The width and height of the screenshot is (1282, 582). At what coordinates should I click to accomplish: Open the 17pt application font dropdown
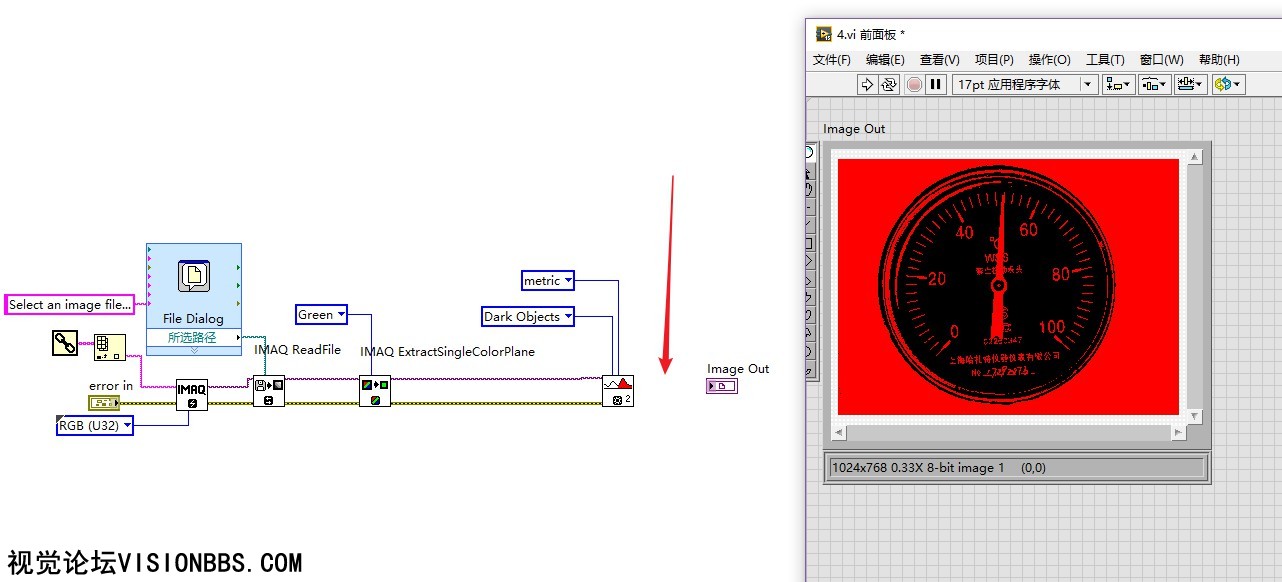pyautogui.click(x=1024, y=85)
